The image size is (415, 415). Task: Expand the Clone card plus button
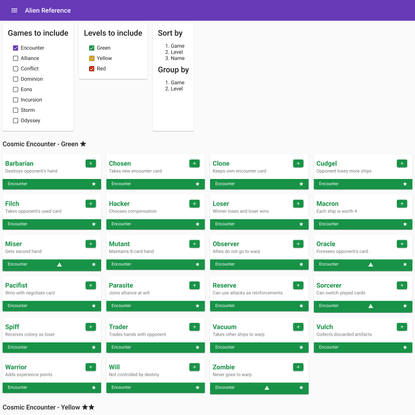298,163
